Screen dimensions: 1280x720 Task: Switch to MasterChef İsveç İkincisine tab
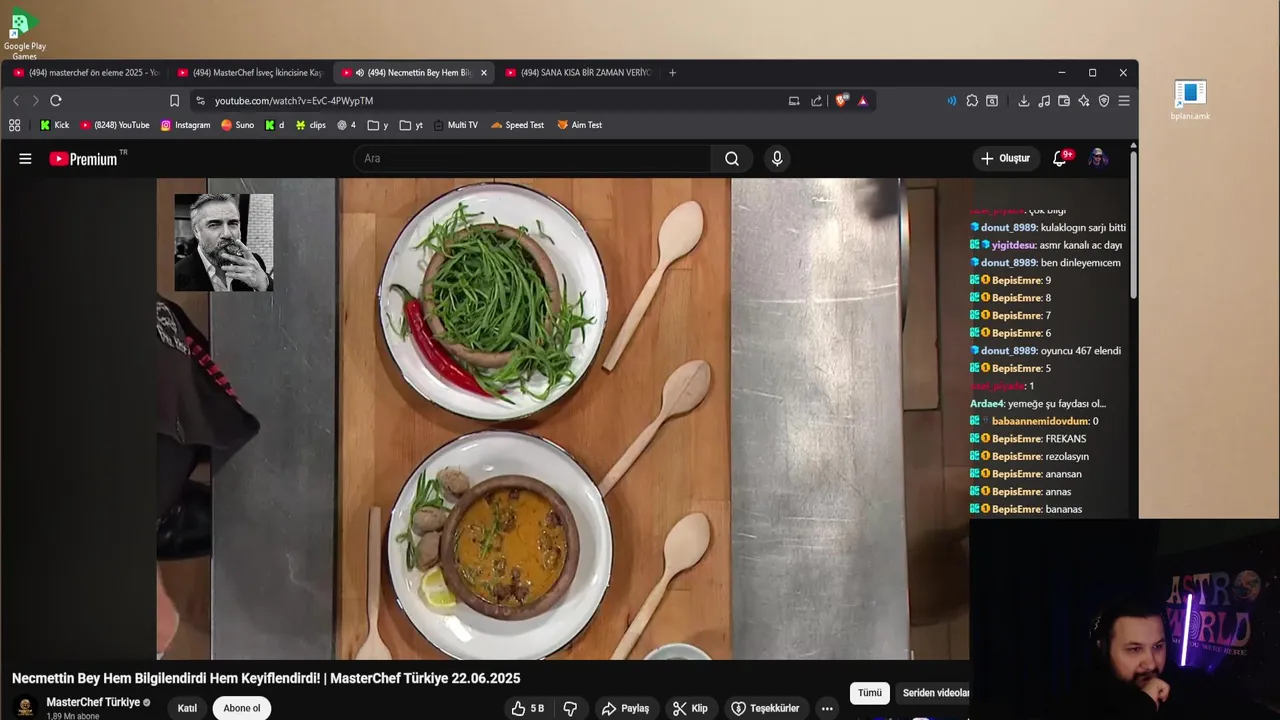click(x=250, y=72)
